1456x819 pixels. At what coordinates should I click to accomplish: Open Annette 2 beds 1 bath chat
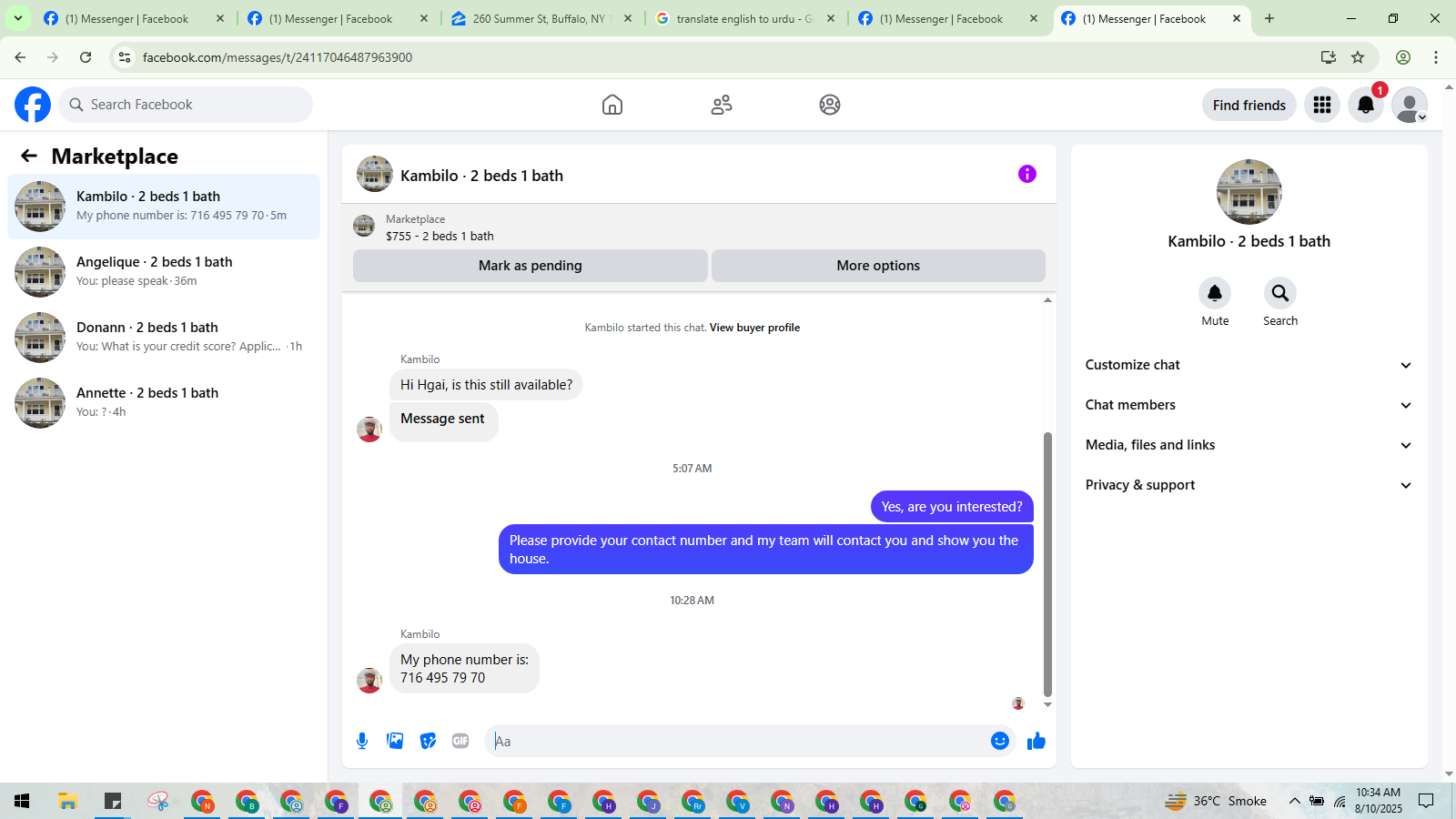click(x=164, y=403)
